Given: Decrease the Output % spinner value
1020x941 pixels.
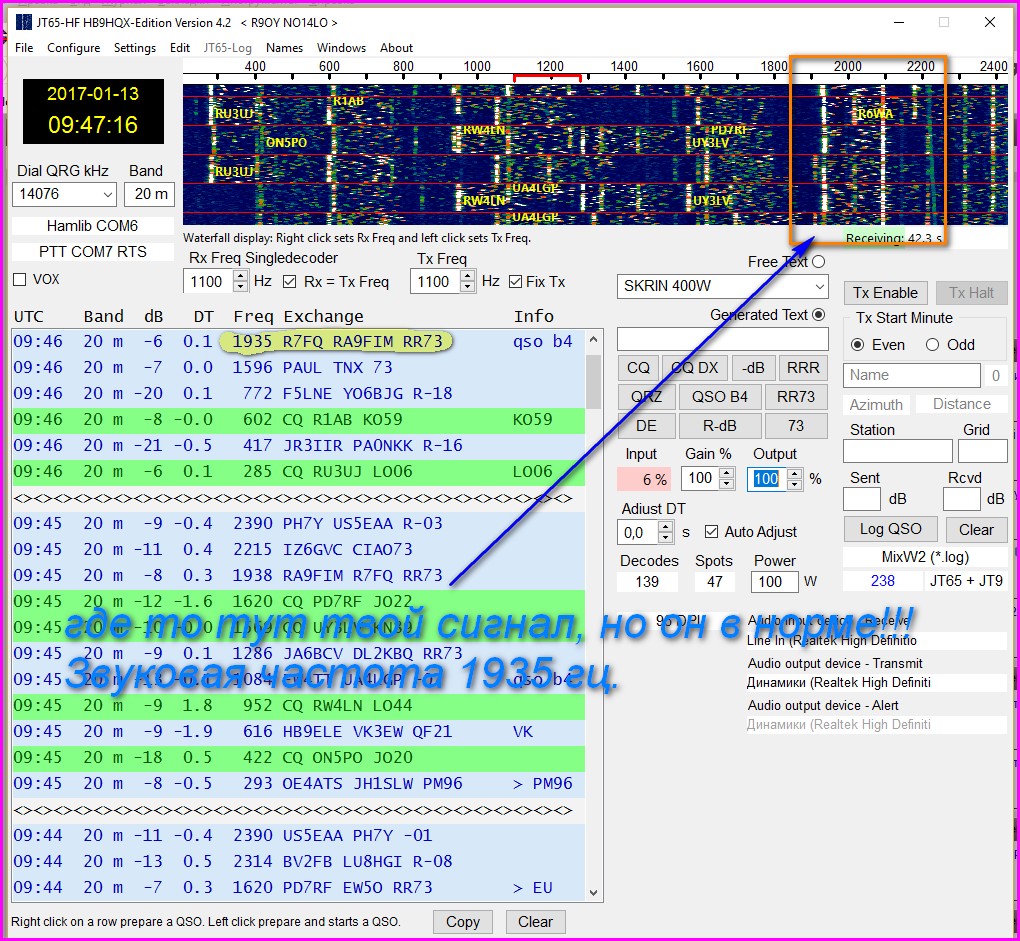Looking at the screenshot, I should pos(795,485).
